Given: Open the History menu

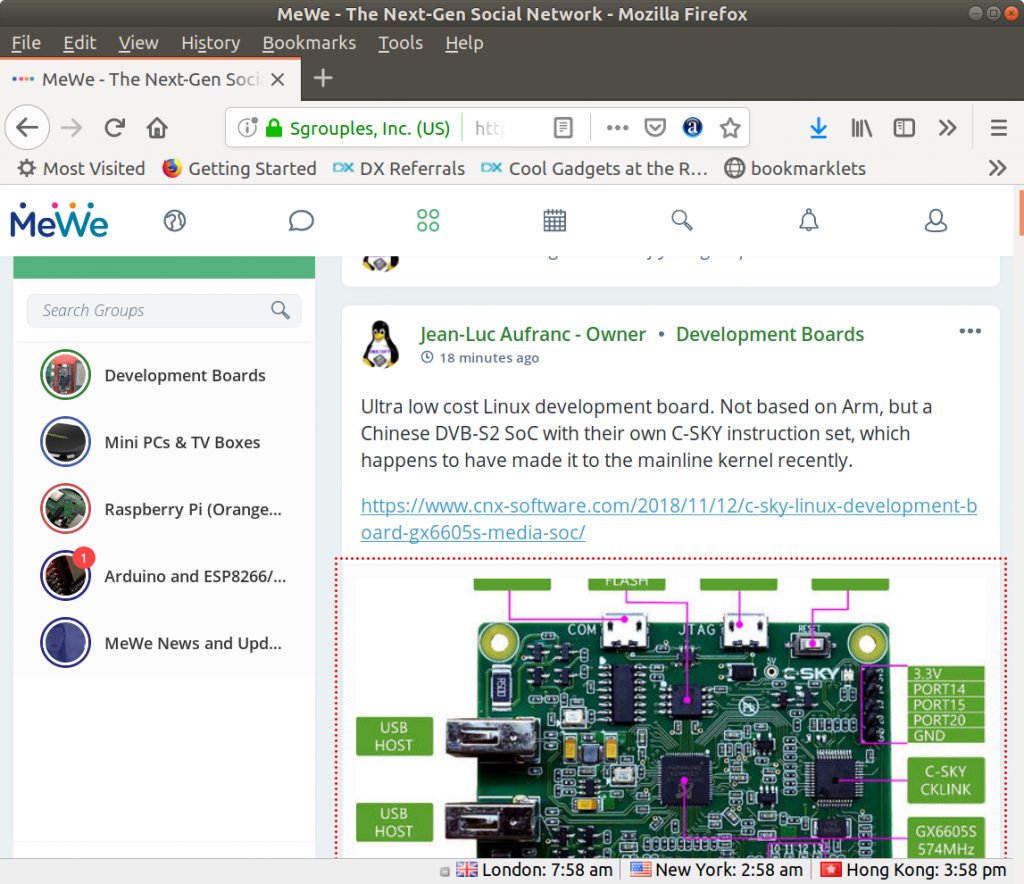Looking at the screenshot, I should pos(210,43).
